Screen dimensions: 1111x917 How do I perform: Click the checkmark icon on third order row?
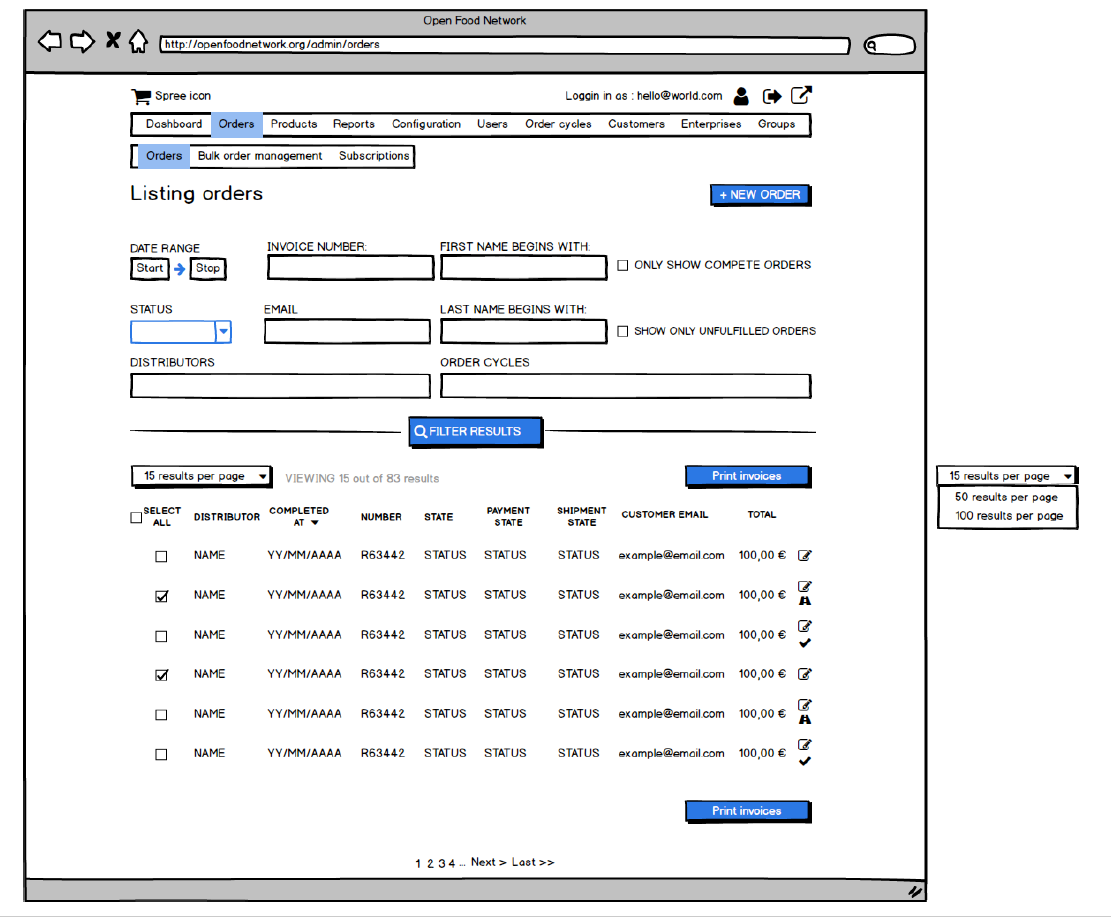[x=805, y=643]
